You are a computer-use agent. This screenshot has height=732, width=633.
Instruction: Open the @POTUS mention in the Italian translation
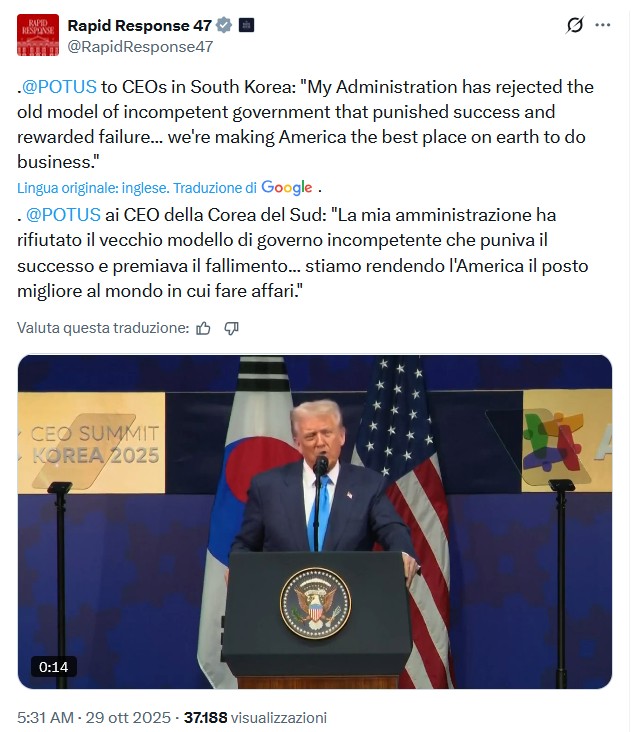(63, 214)
